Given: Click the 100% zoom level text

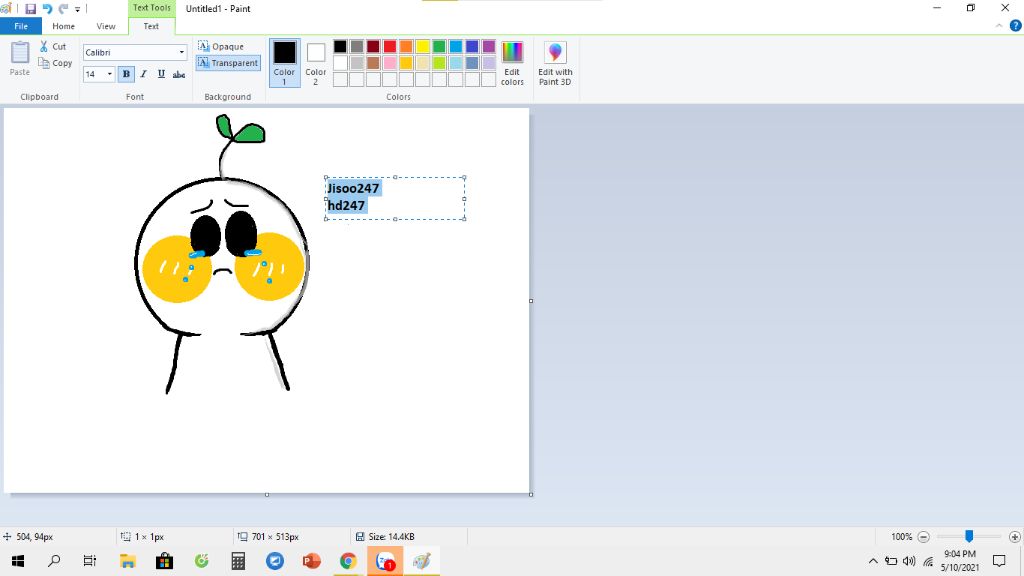Looking at the screenshot, I should pos(901,537).
